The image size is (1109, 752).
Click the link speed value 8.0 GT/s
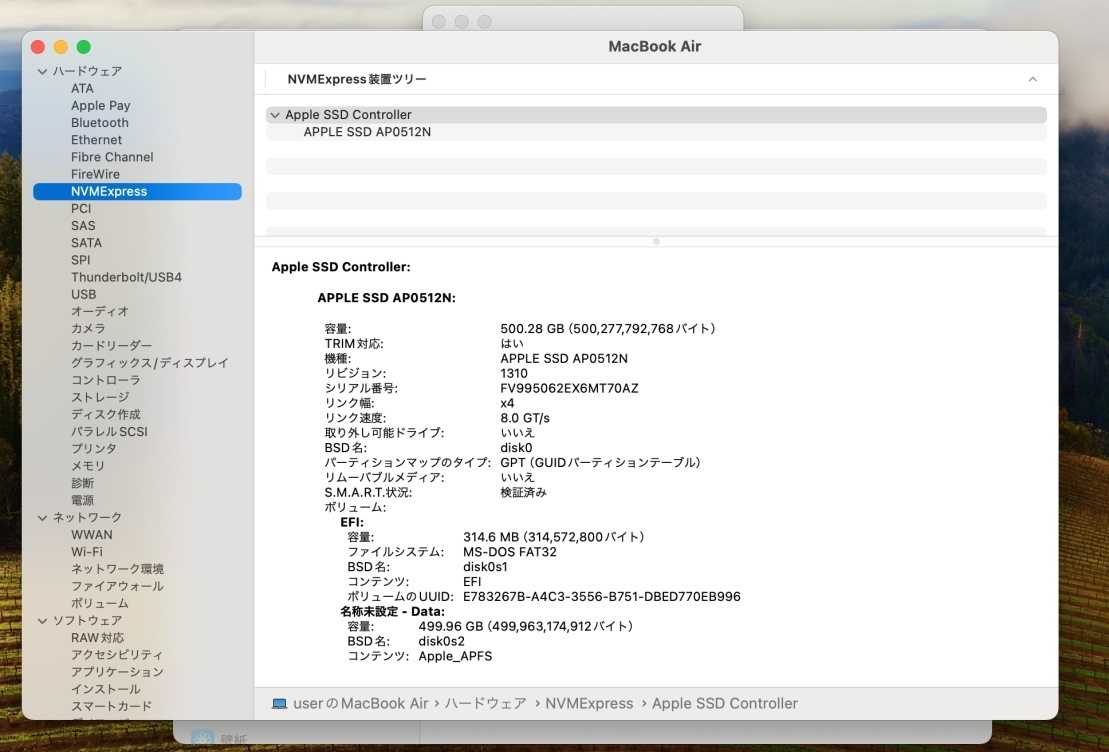[x=524, y=418]
